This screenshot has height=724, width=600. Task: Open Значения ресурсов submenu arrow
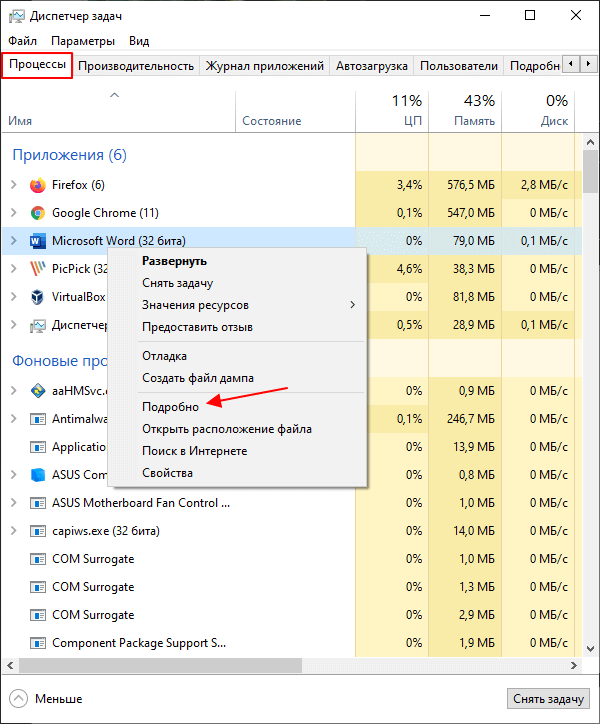[x=352, y=305]
